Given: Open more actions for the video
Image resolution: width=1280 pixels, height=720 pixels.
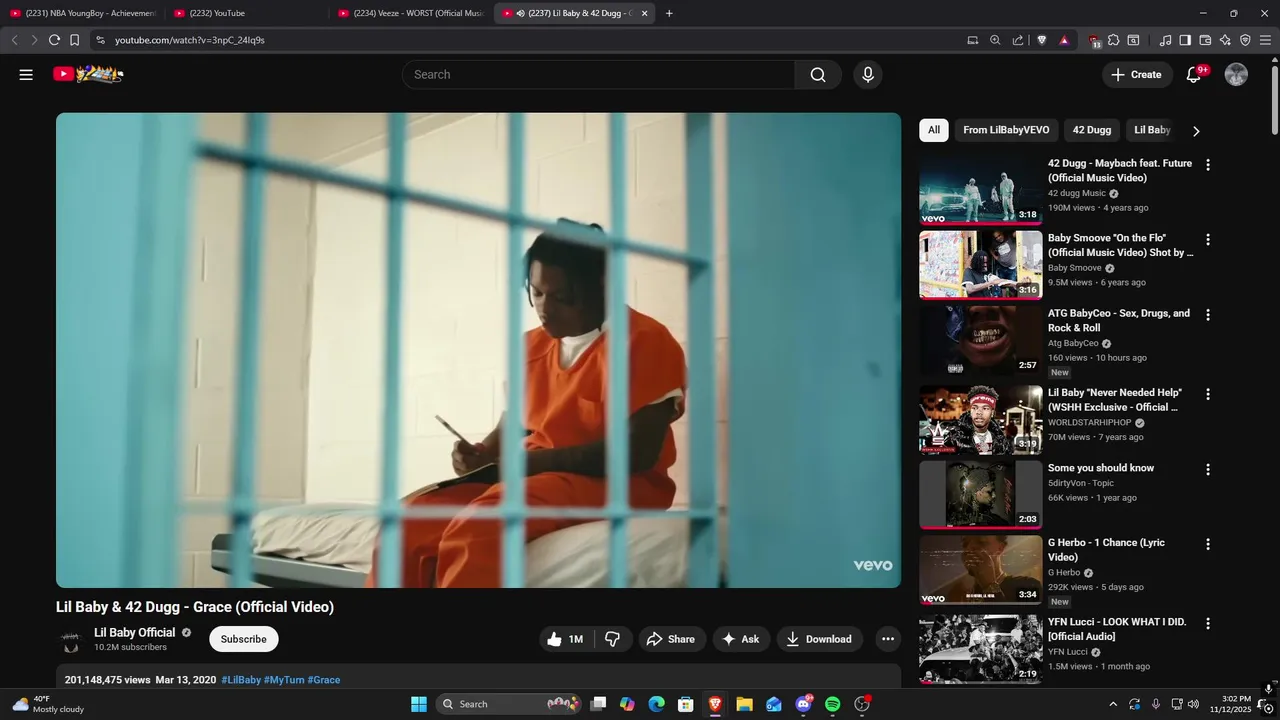Looking at the screenshot, I should tap(888, 639).
